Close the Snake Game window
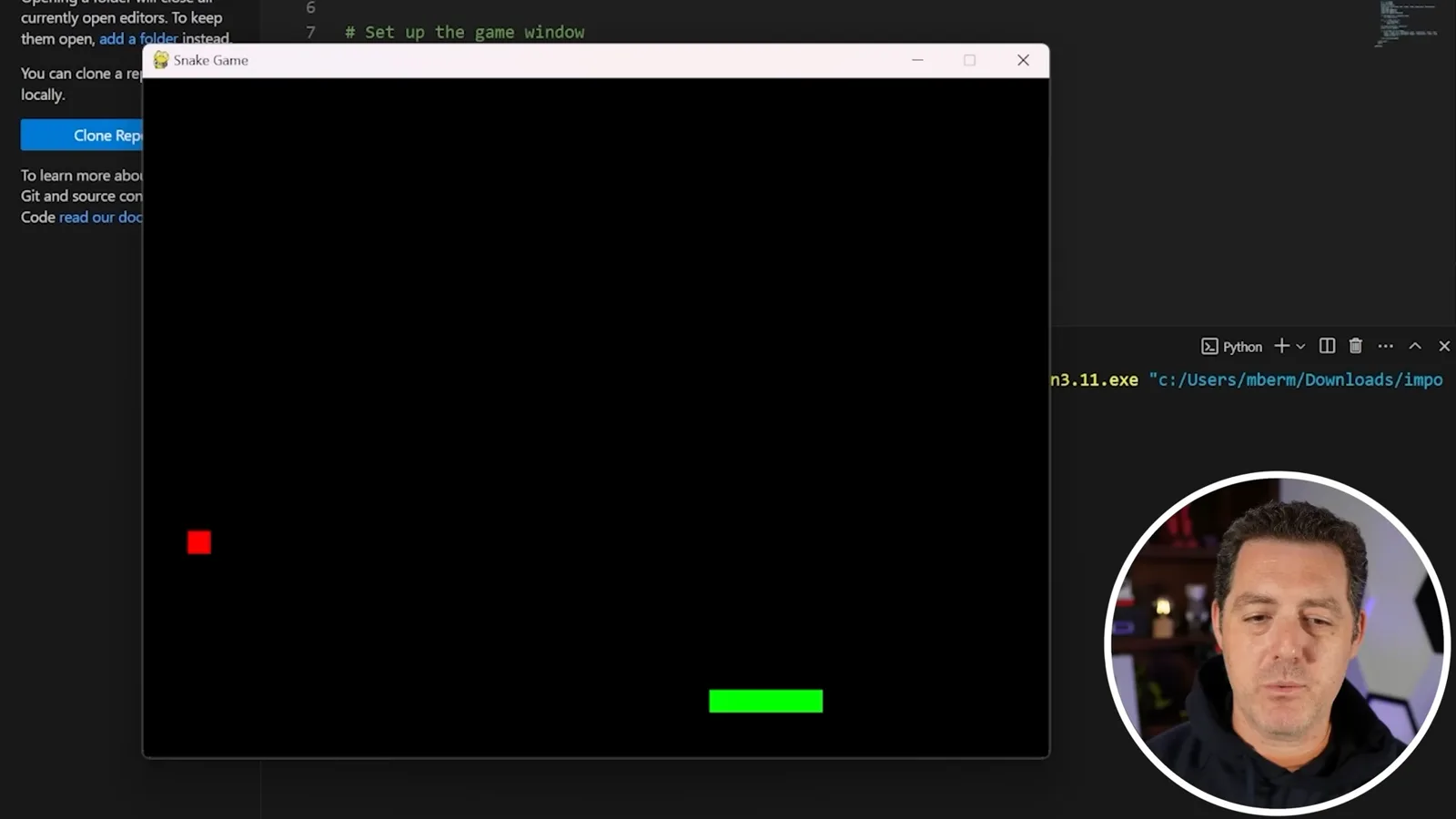The height and width of the screenshot is (819, 1456). coord(1023,60)
